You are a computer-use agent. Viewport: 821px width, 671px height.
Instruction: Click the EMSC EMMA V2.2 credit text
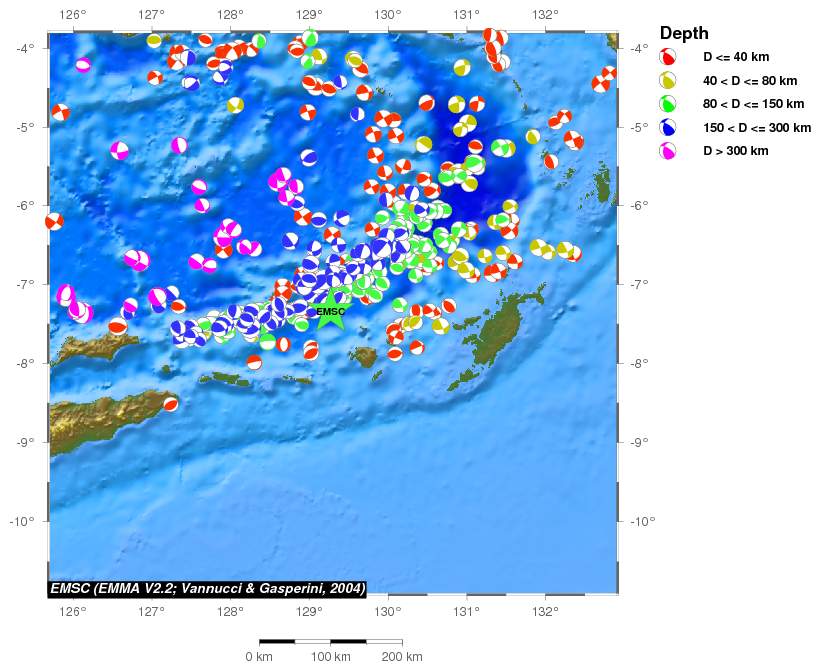[208, 588]
